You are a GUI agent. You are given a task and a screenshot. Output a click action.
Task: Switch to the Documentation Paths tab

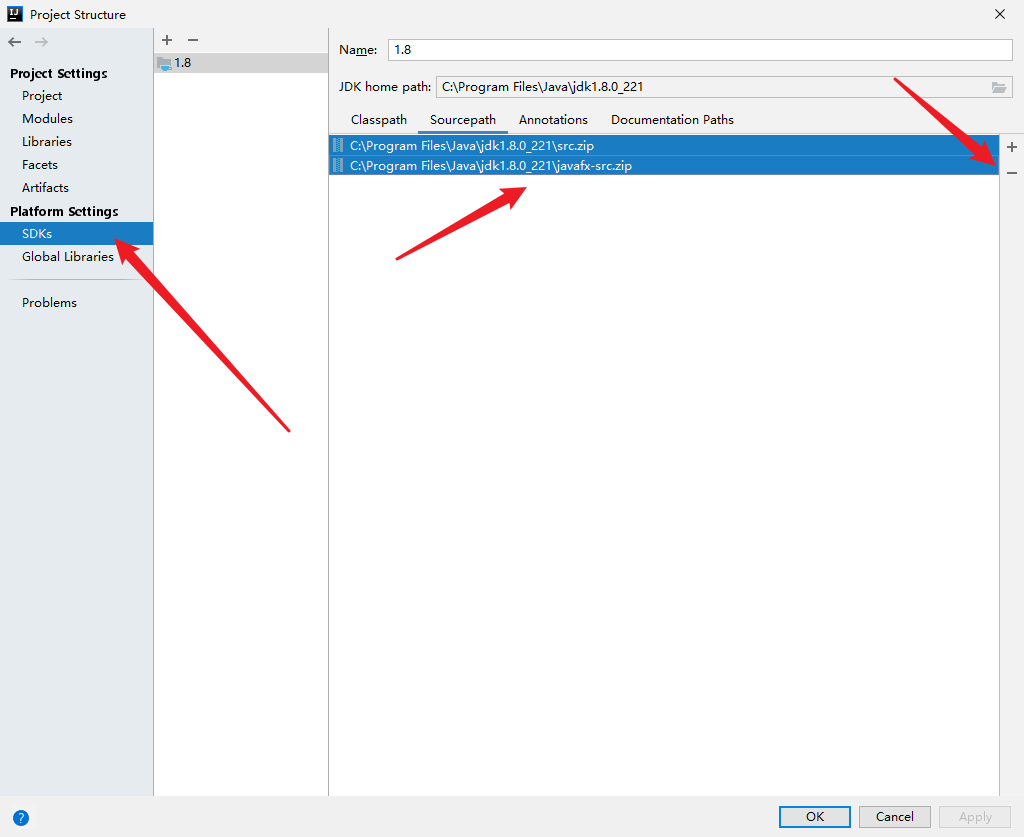[672, 119]
